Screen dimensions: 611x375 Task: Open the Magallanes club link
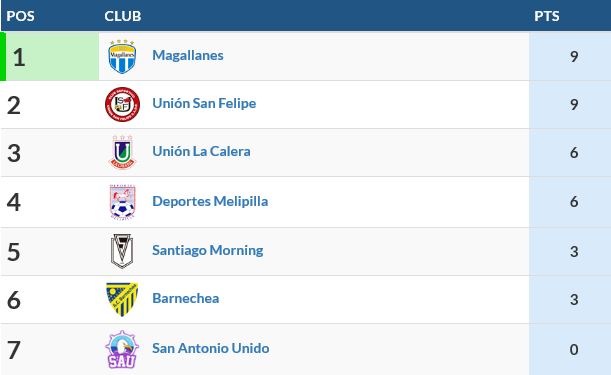[x=188, y=55]
